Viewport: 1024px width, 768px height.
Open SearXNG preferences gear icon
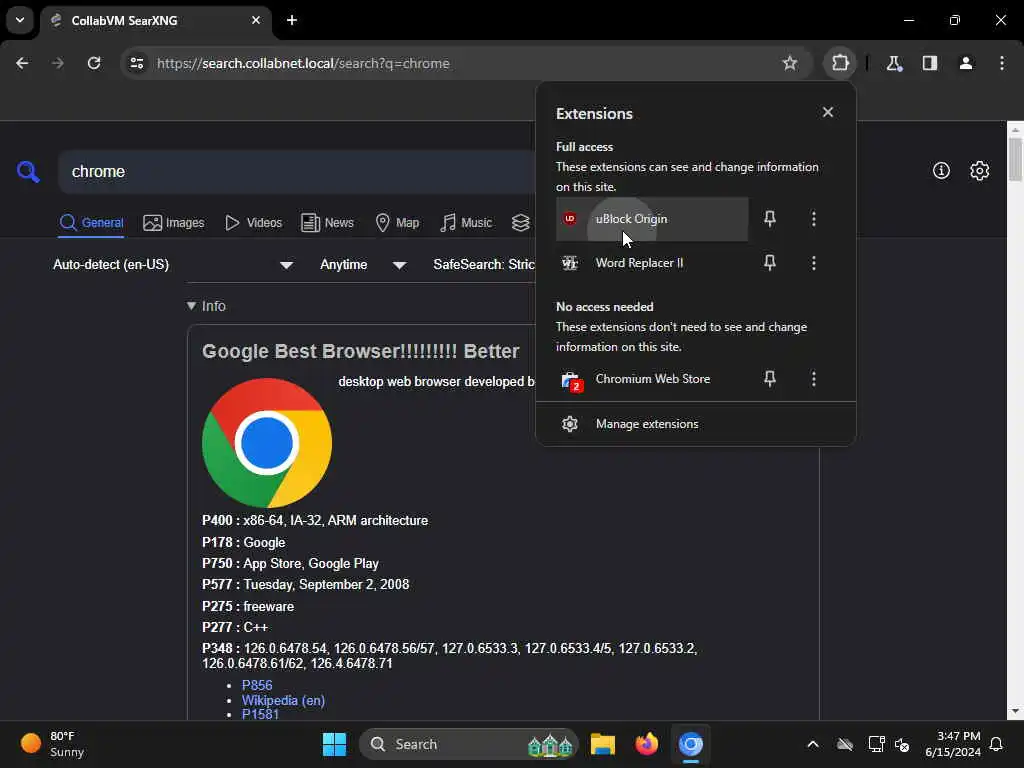coord(979,171)
